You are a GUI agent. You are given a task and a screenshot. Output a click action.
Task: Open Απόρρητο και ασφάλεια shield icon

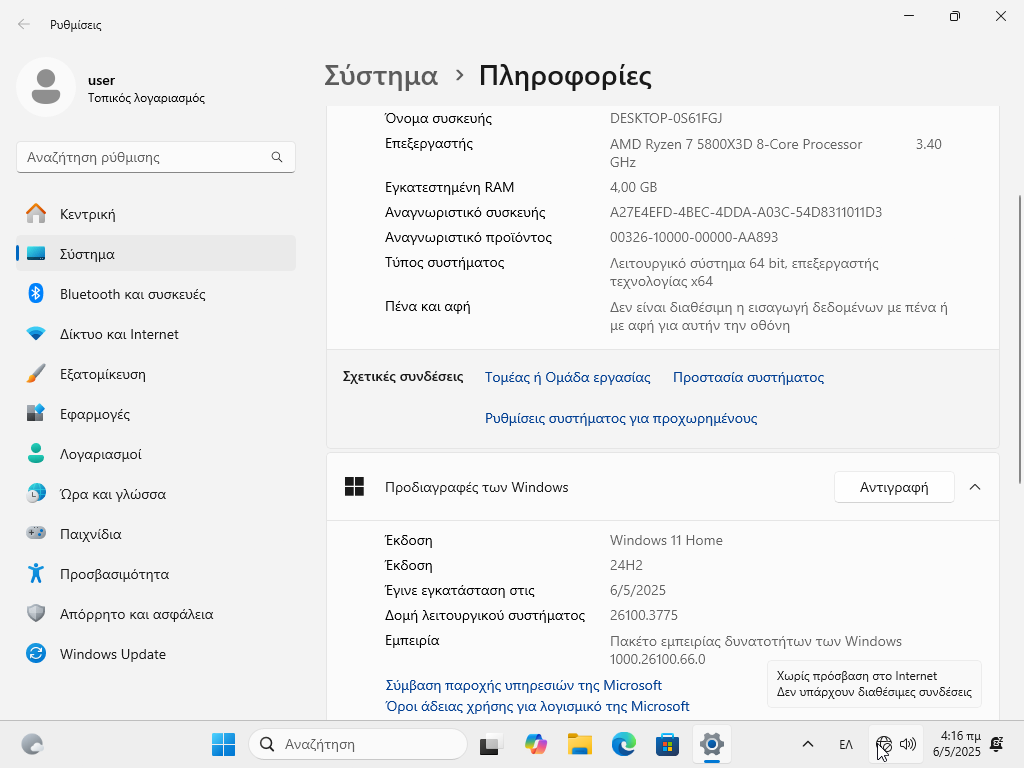point(36,613)
